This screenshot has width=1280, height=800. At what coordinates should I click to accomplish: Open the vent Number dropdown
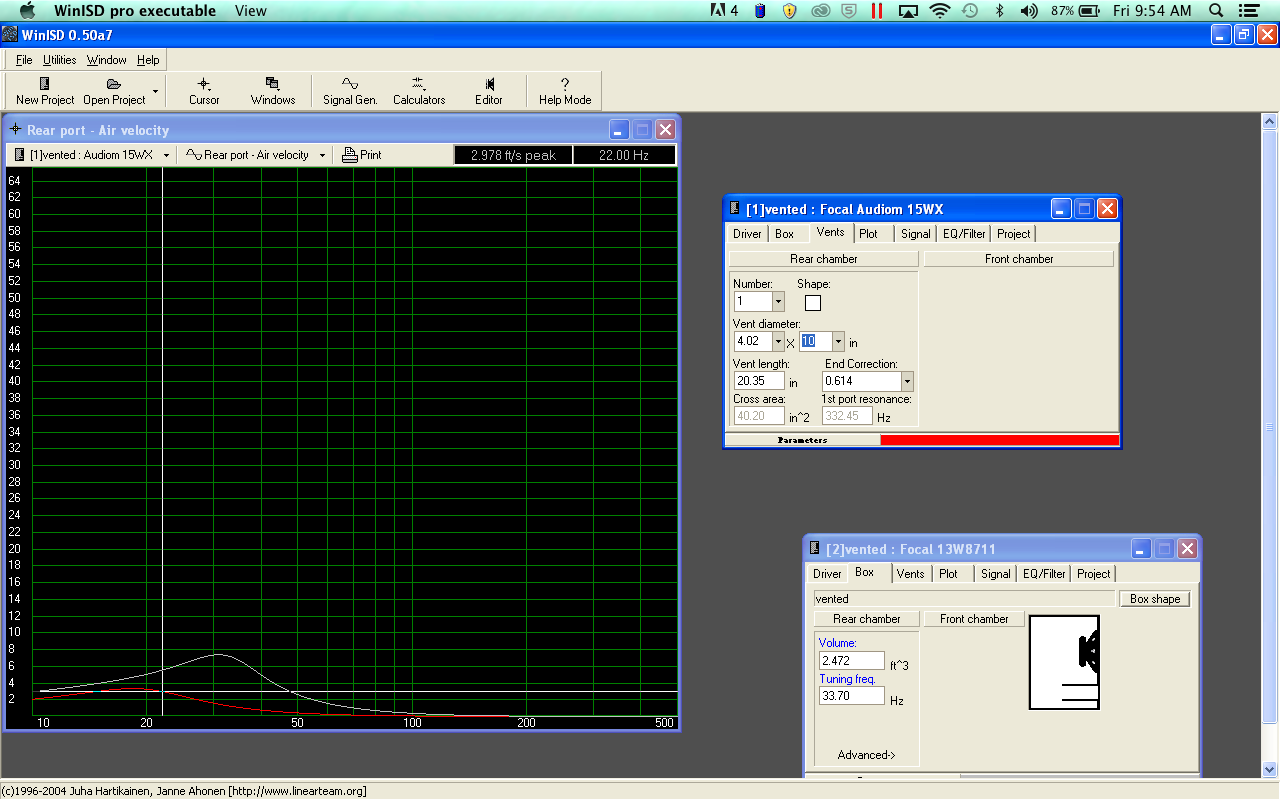point(778,301)
